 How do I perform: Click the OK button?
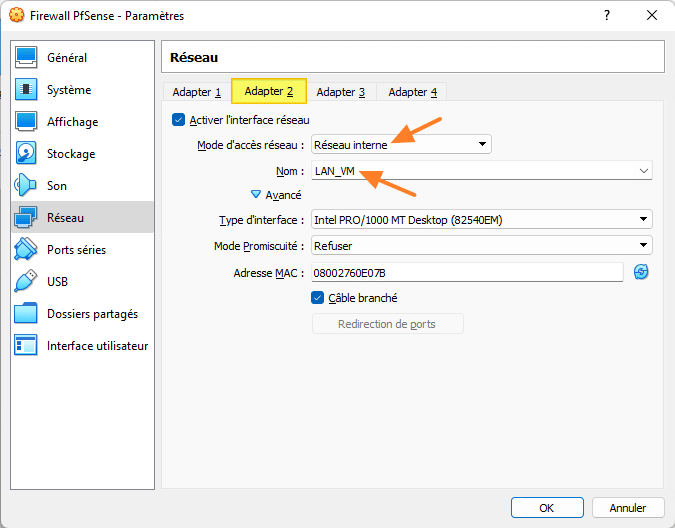pyautogui.click(x=547, y=508)
